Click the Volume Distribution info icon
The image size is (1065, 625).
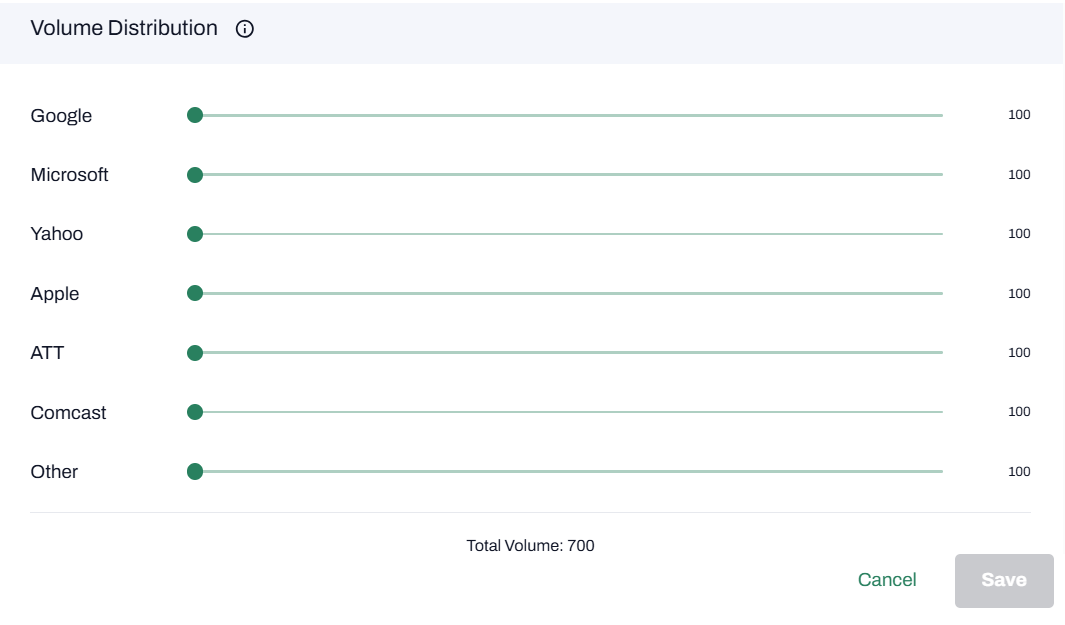point(245,29)
